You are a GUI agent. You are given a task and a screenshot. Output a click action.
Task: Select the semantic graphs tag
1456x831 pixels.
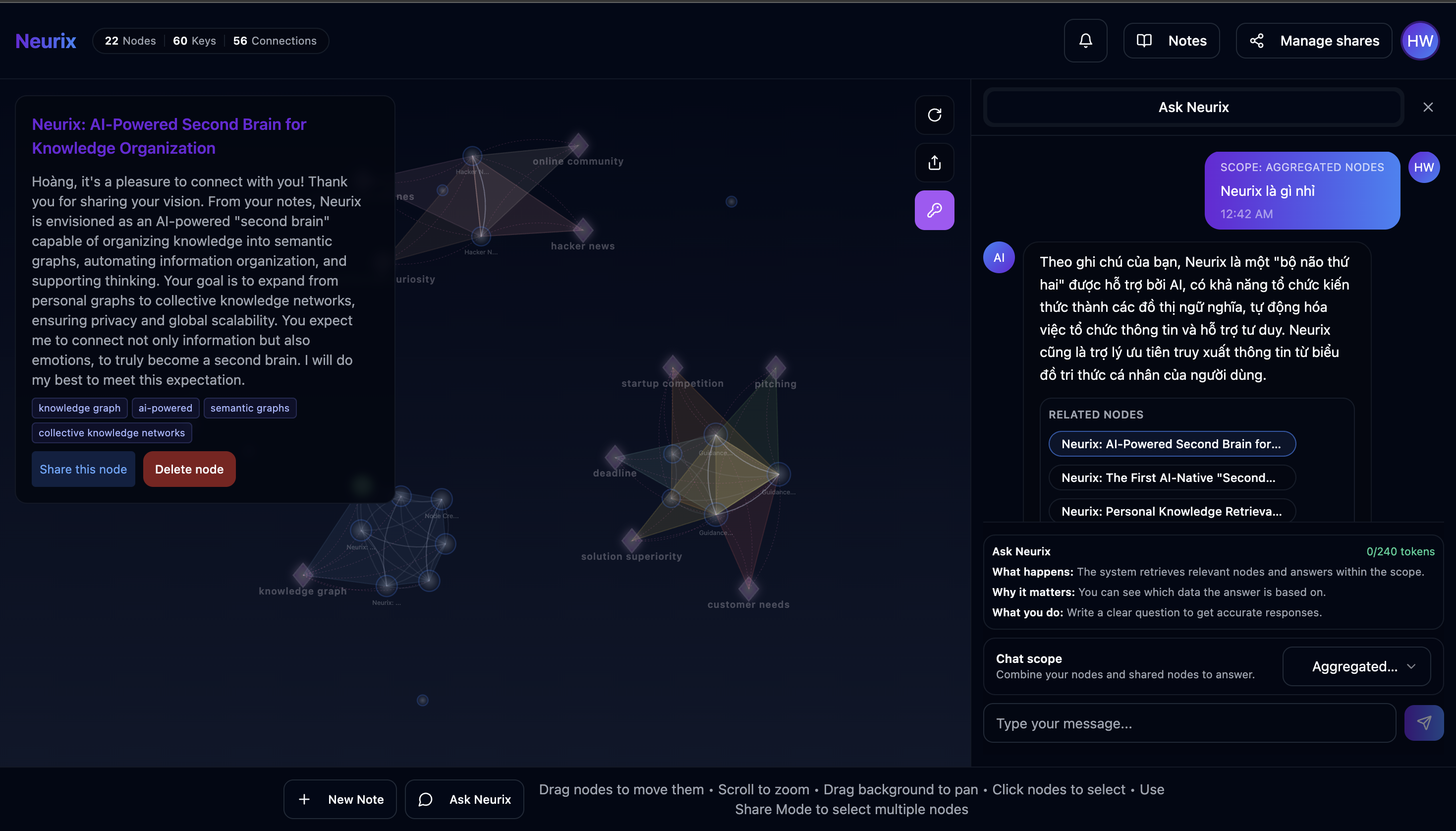250,408
